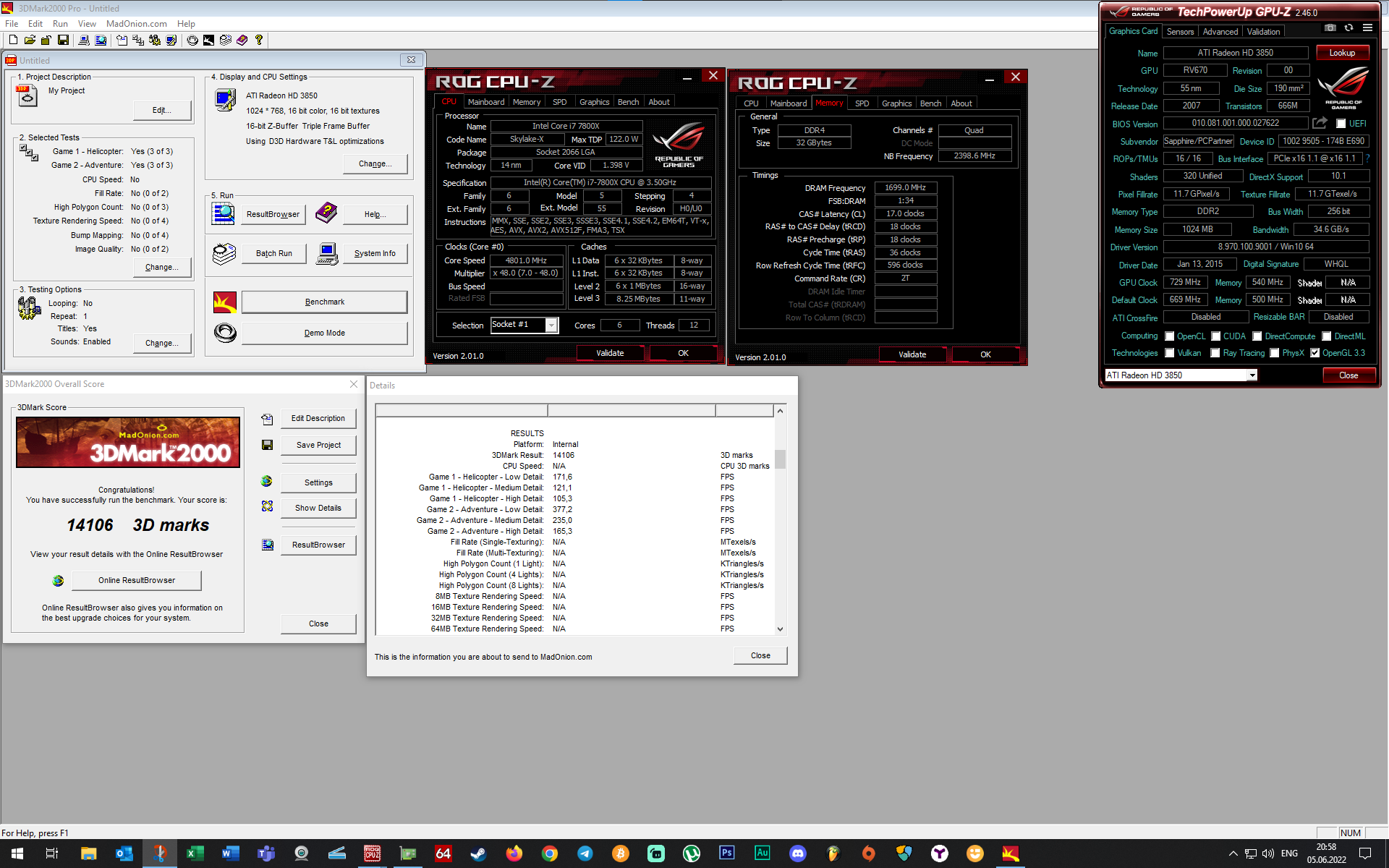Click the Benchmark toolbar icon
1389x868 pixels.
208,41
